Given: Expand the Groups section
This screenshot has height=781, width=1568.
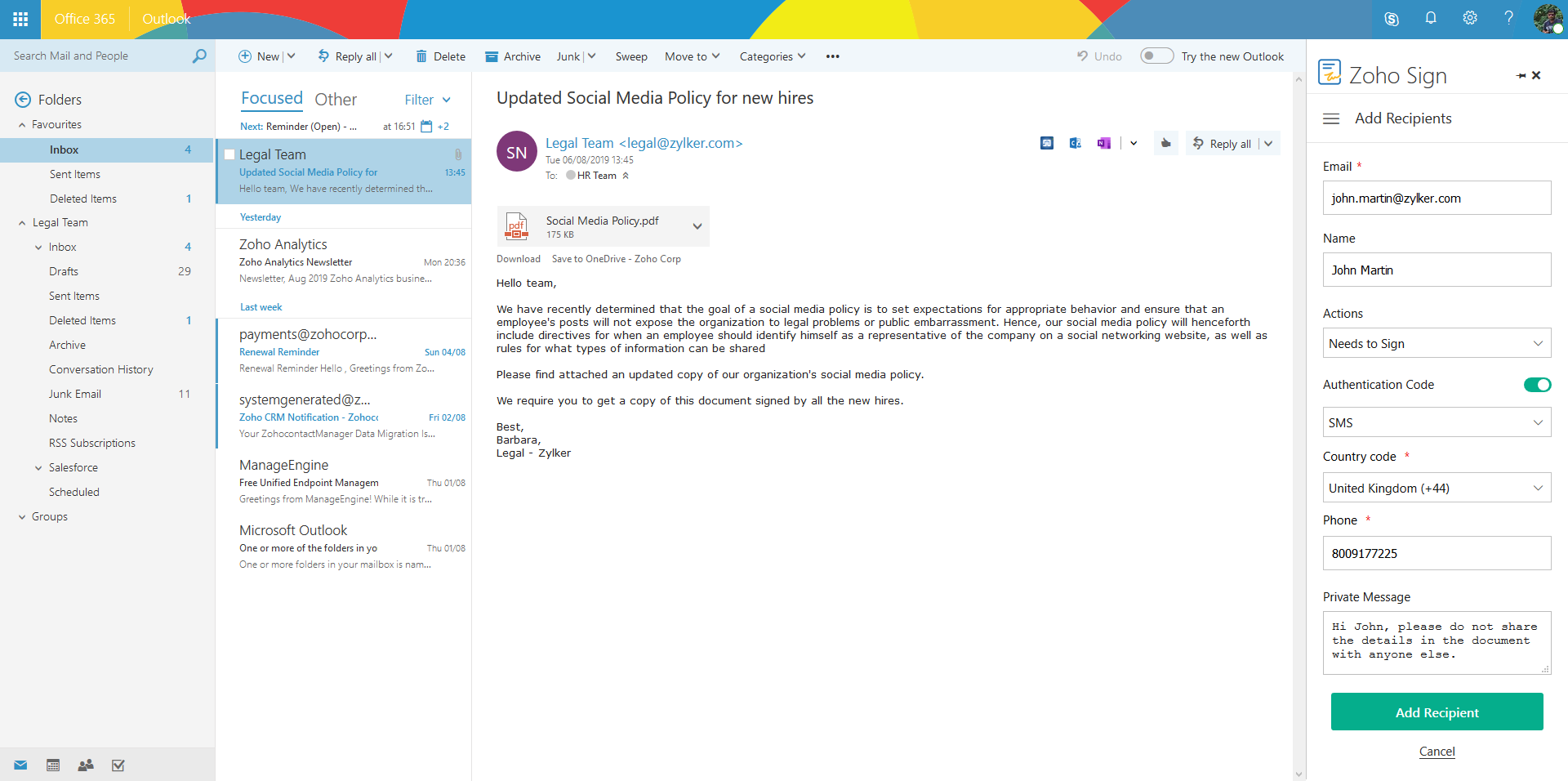Looking at the screenshot, I should (22, 517).
